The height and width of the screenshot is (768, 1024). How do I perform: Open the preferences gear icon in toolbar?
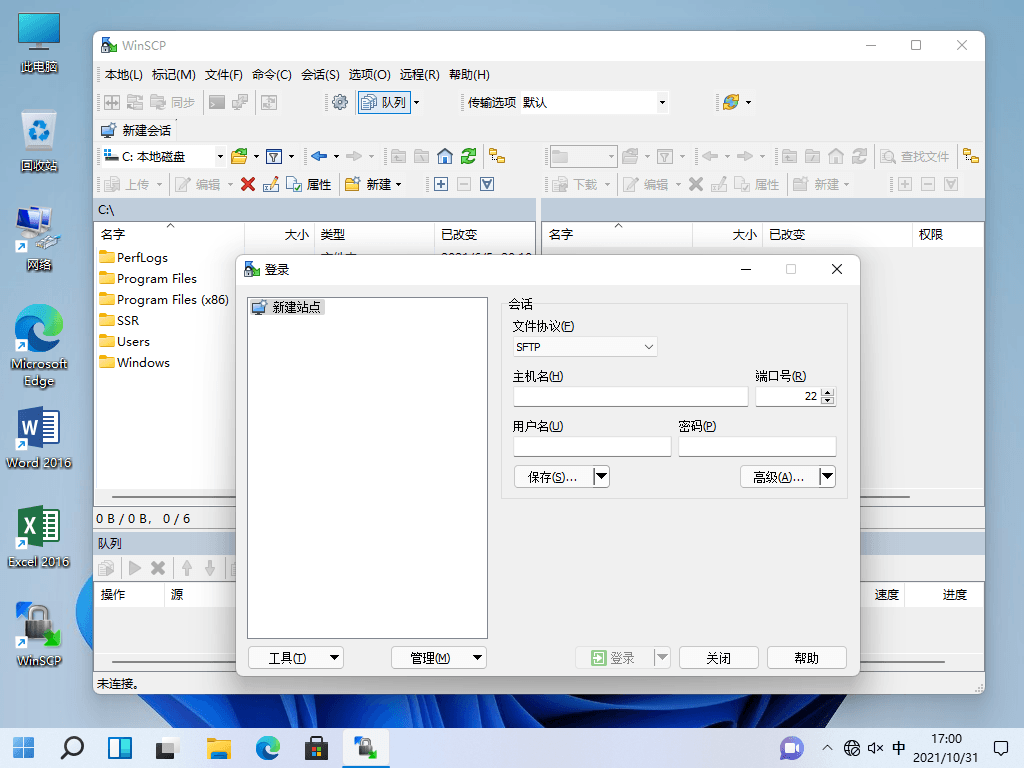340,103
